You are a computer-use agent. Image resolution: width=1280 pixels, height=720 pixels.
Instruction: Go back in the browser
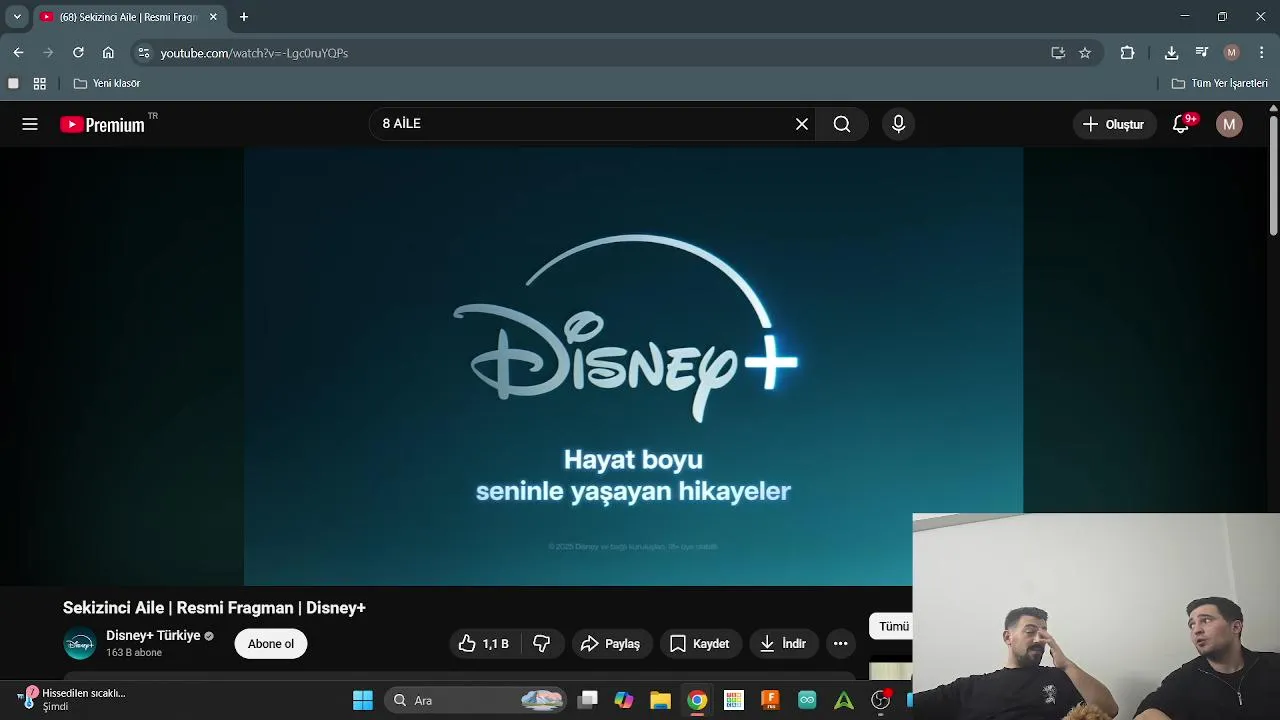click(x=18, y=53)
